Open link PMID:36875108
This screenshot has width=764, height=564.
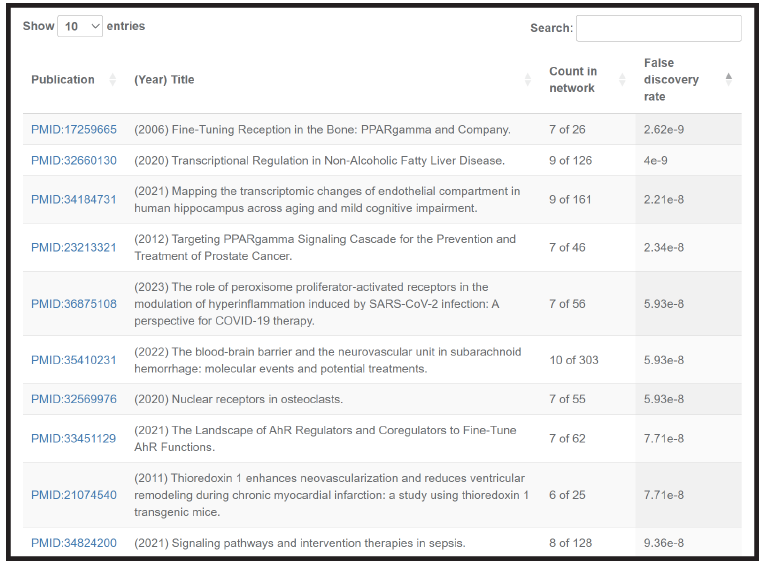(x=74, y=304)
